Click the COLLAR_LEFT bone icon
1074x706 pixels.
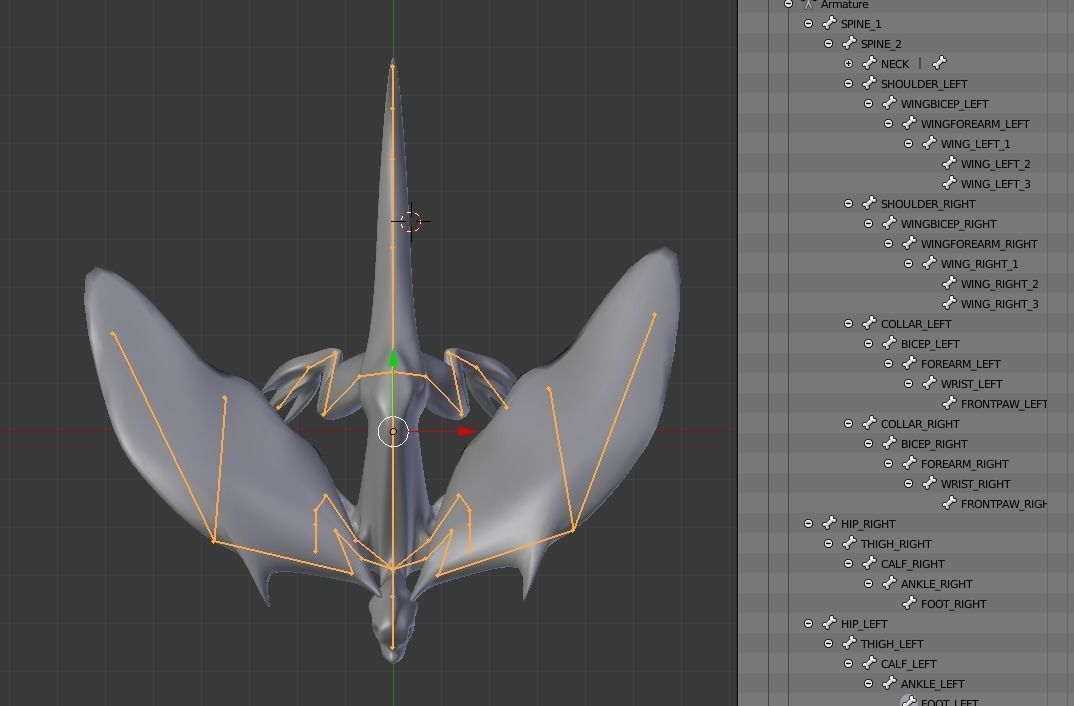(x=869, y=323)
